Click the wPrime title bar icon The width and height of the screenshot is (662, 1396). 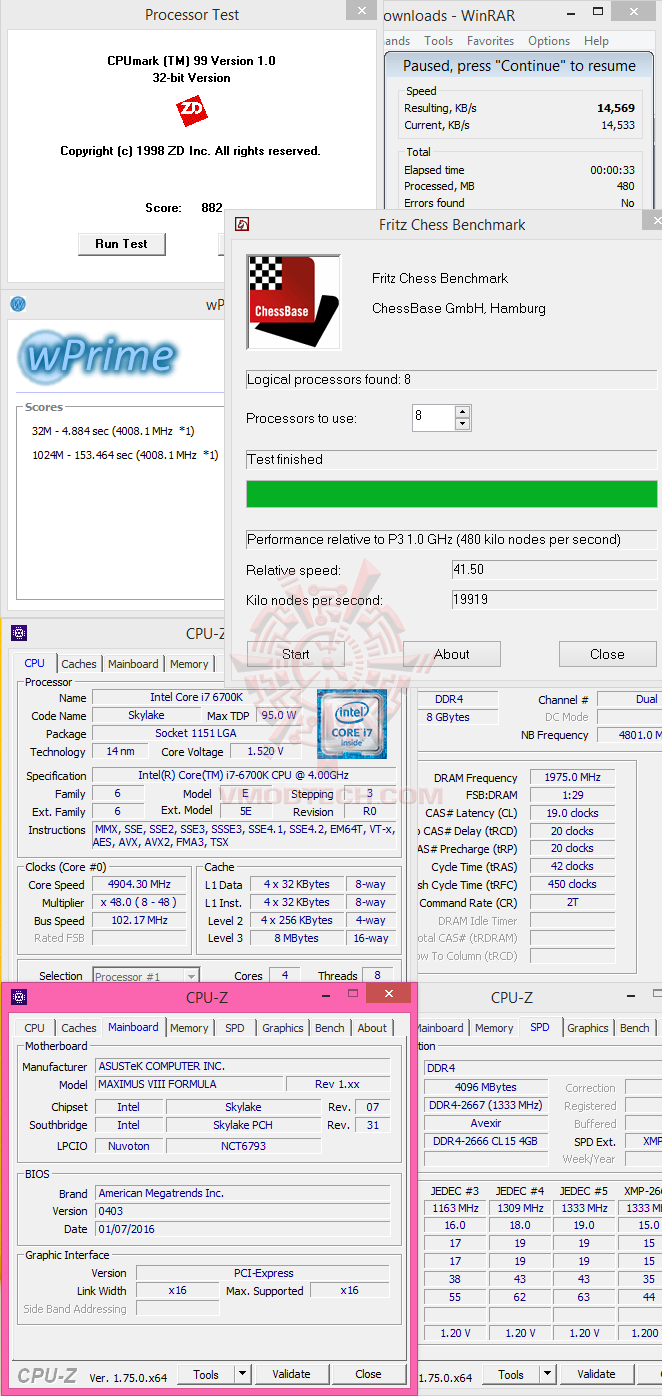point(17,304)
